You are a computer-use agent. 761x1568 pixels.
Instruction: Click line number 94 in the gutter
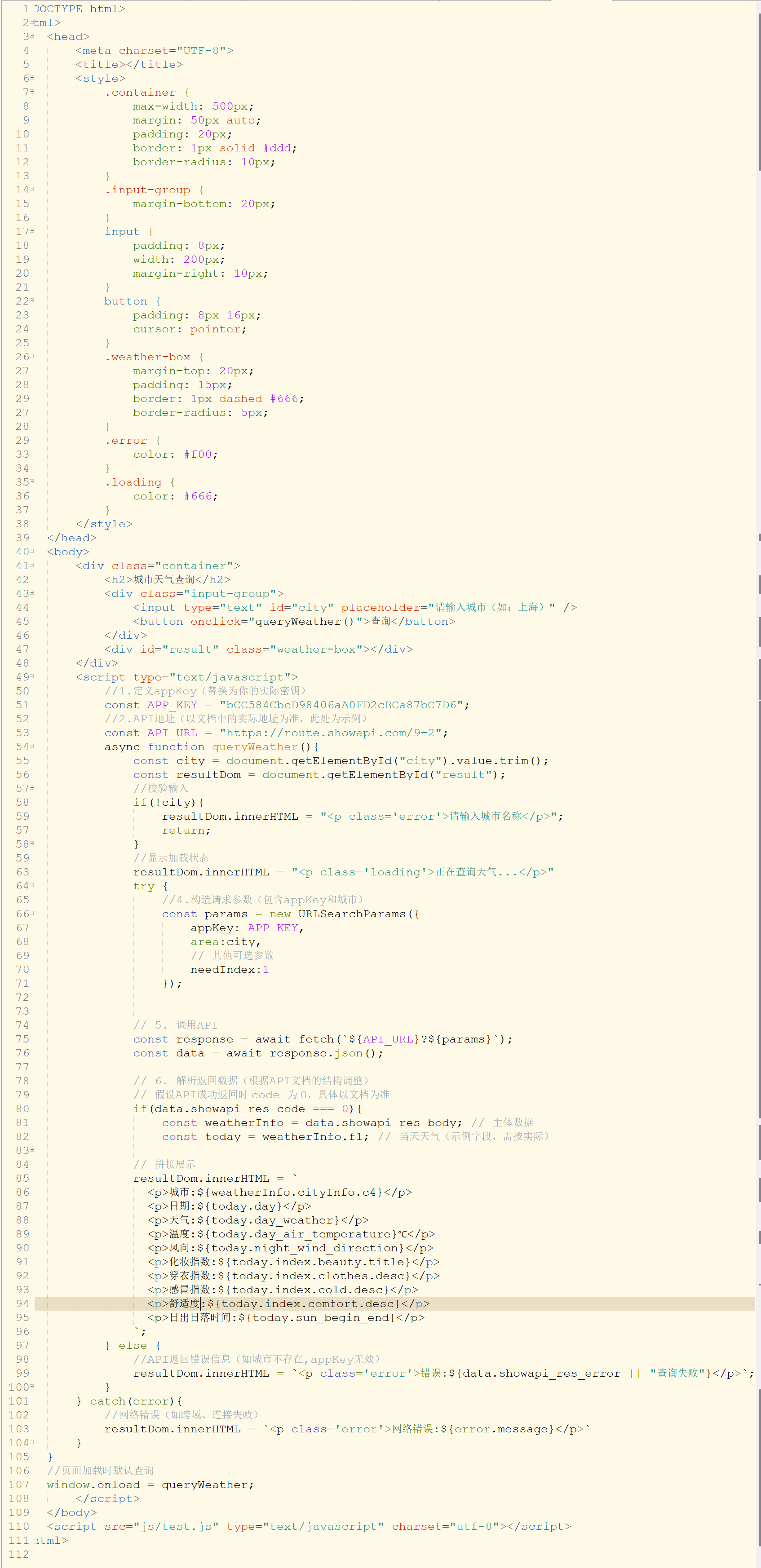coord(22,1303)
